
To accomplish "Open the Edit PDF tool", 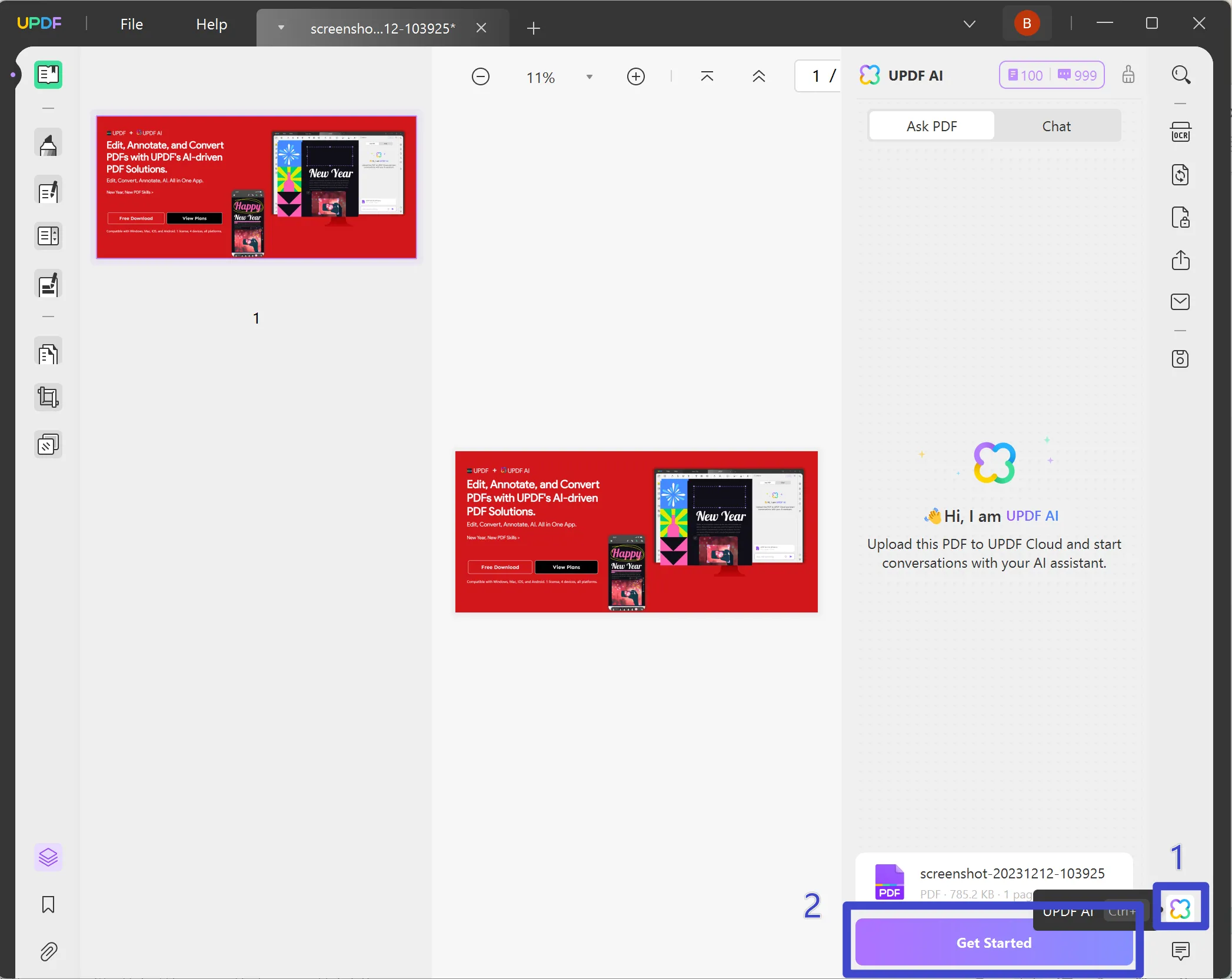I will pos(48,191).
